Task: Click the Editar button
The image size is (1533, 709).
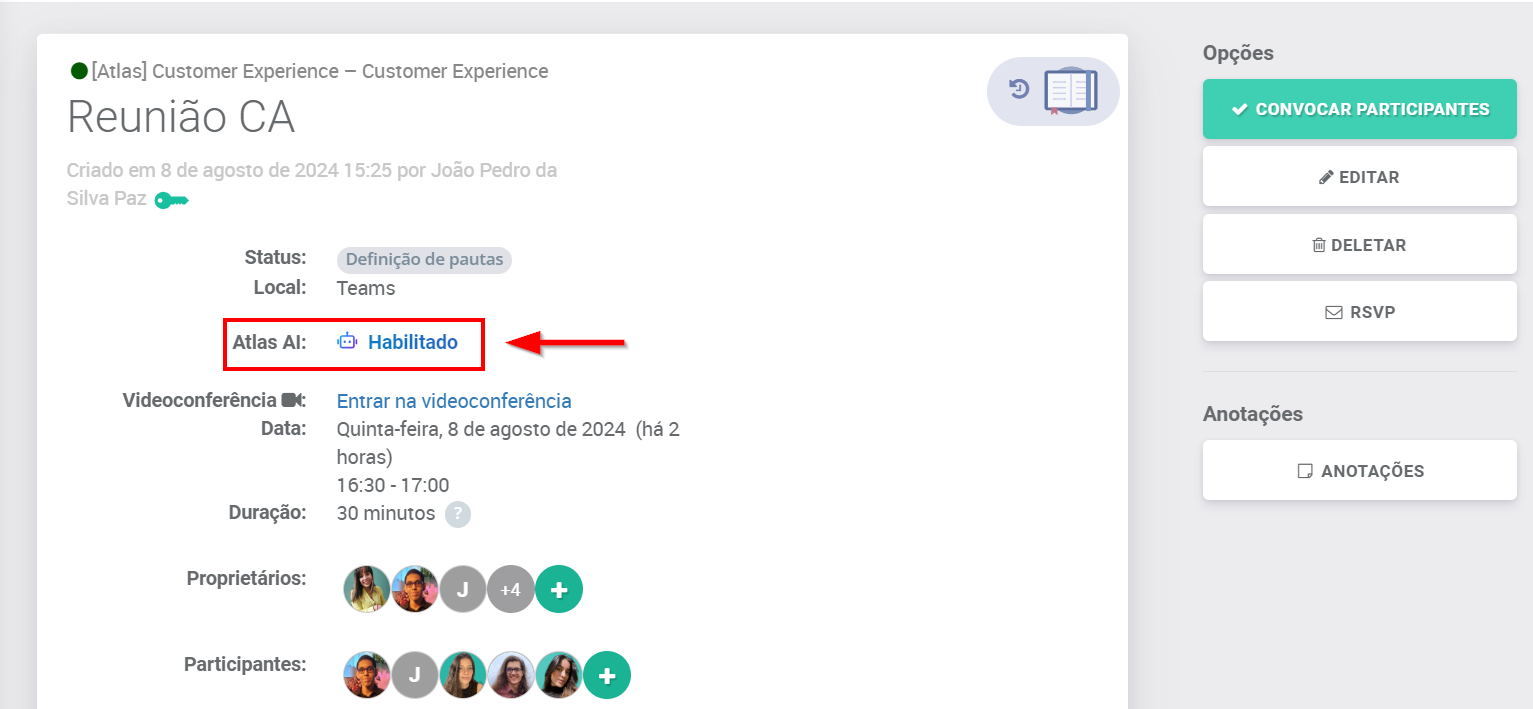Action: coord(1359,177)
